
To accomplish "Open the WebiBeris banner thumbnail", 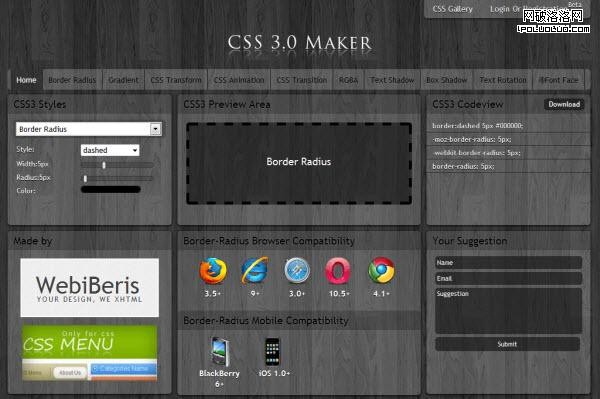I will (90, 288).
